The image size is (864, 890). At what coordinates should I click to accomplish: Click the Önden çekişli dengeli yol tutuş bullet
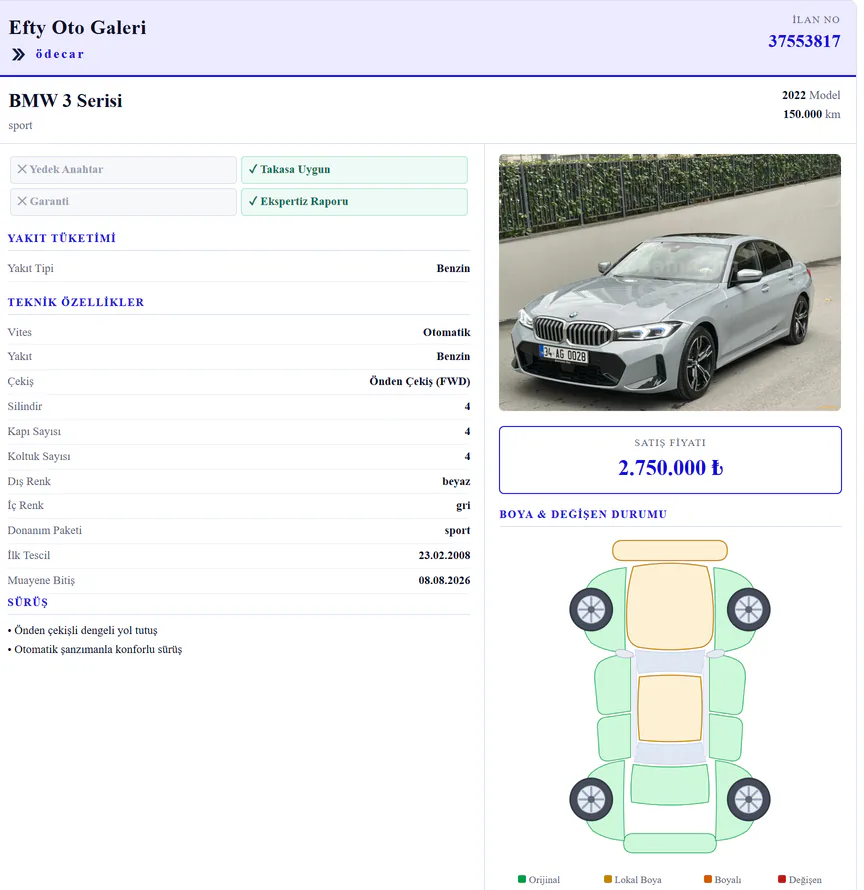click(82, 631)
